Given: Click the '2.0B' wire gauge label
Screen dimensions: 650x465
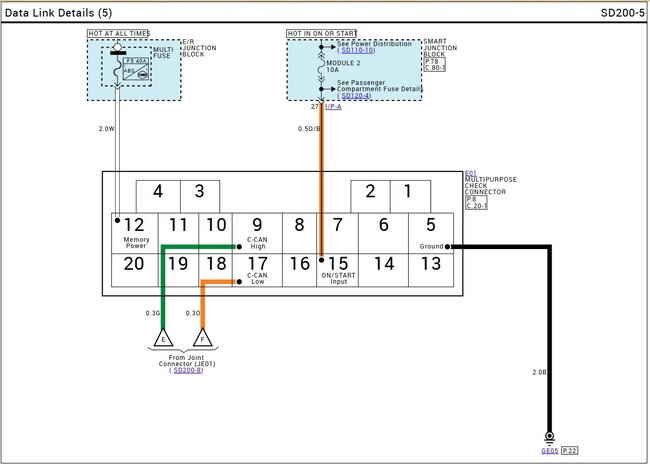Looking at the screenshot, I should point(539,372).
